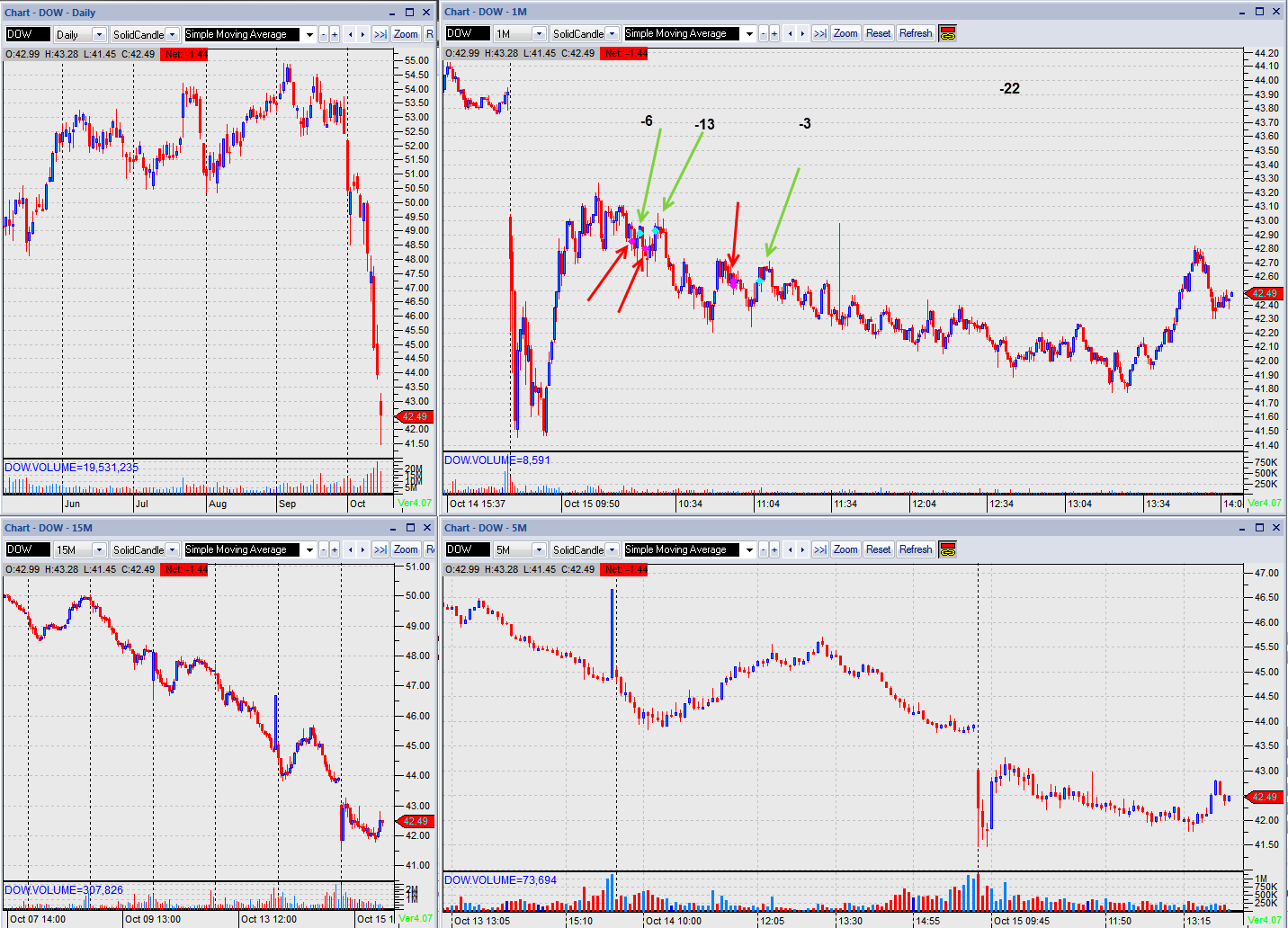Click DOW symbol field in 1M chart
This screenshot has width=1288, height=928.
(468, 33)
